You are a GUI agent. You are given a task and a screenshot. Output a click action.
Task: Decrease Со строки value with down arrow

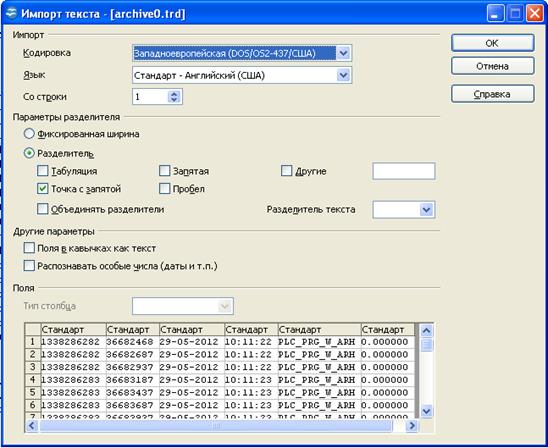174,100
